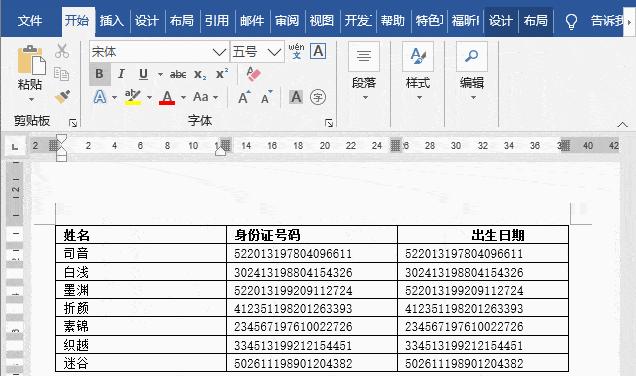
Task: Open the 段落 paragraph group button
Action: click(x=364, y=72)
